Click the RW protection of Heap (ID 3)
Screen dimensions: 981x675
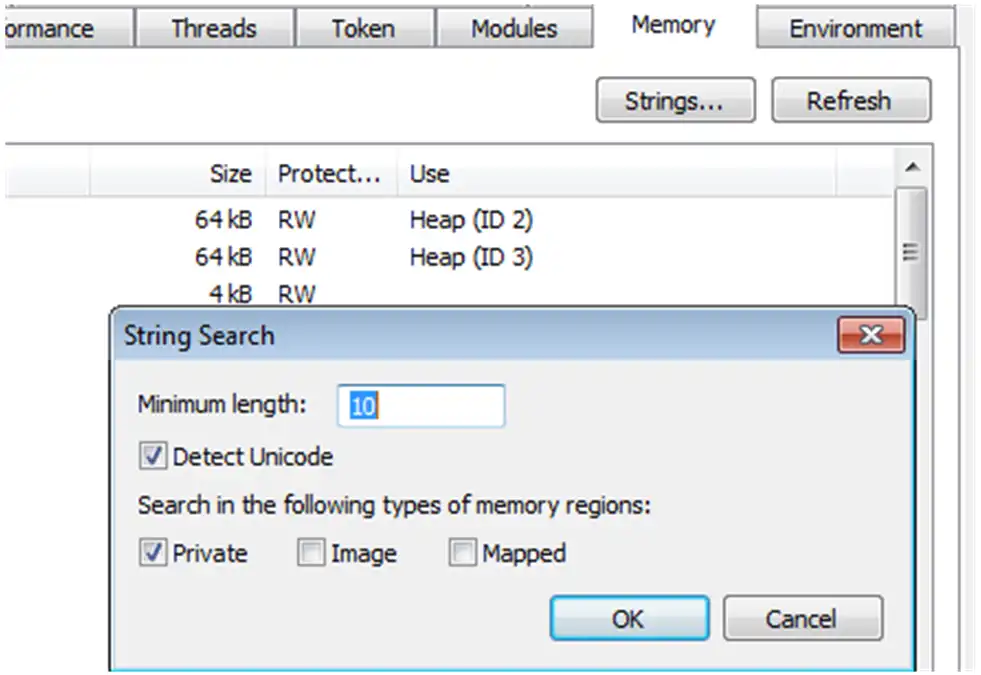pyautogui.click(x=297, y=256)
